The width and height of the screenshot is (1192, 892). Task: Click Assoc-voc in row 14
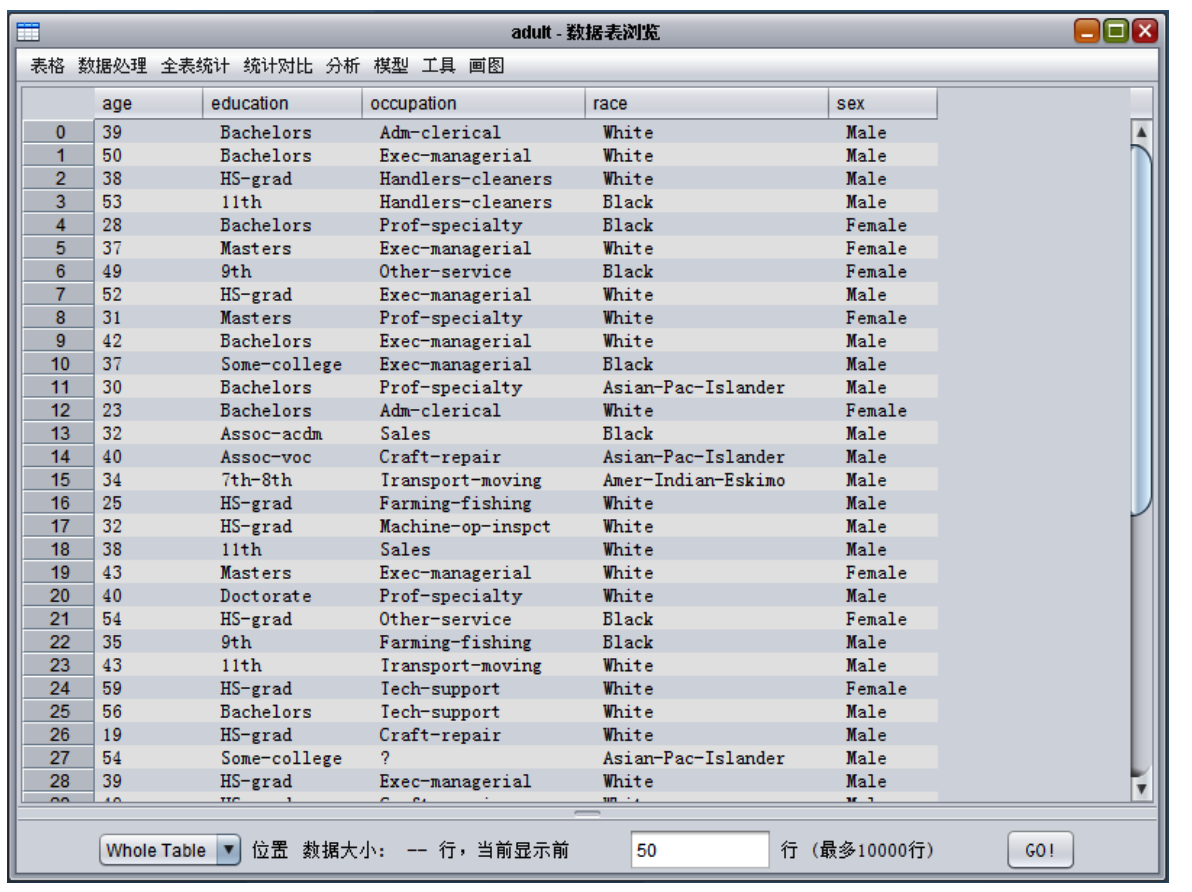(266, 457)
